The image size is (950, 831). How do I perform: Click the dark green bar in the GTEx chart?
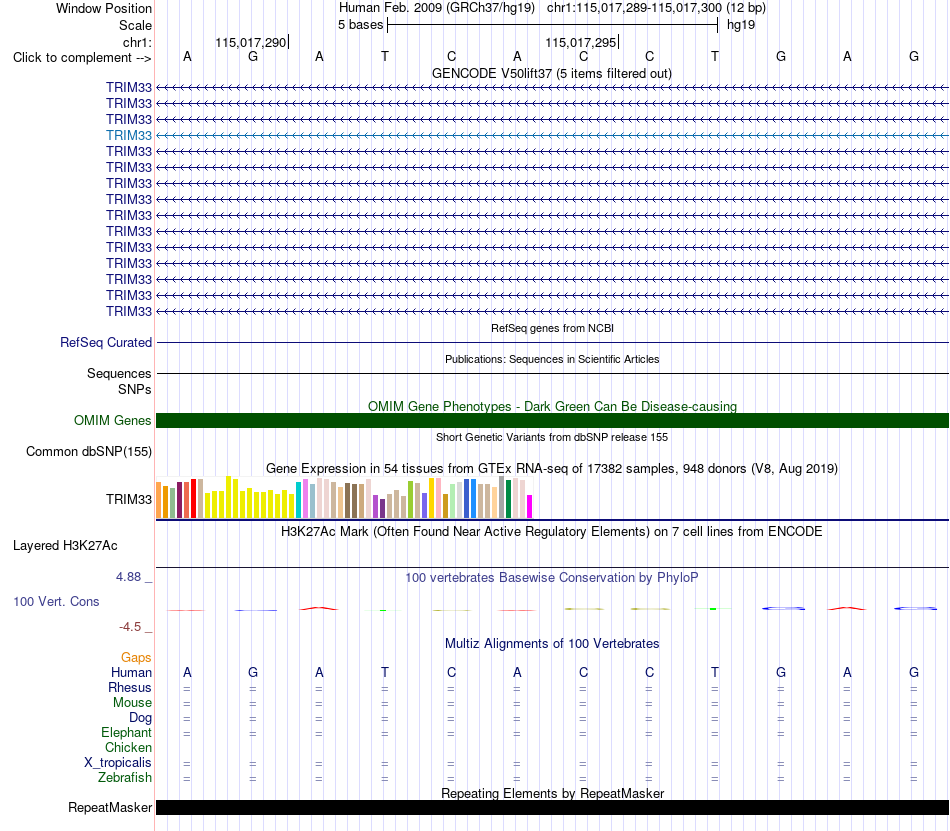[x=508, y=498]
